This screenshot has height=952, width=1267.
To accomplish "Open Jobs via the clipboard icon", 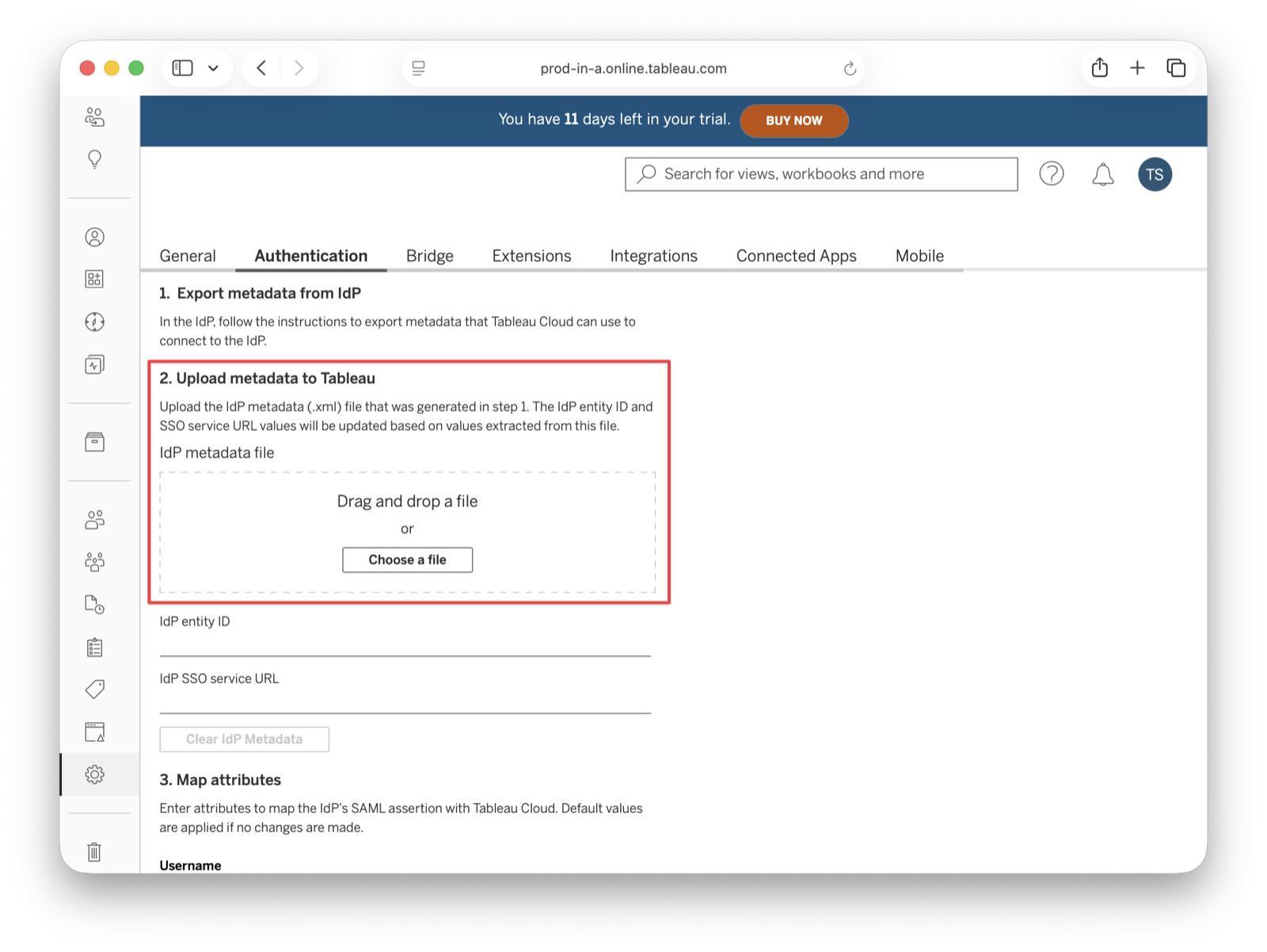I will (95, 647).
